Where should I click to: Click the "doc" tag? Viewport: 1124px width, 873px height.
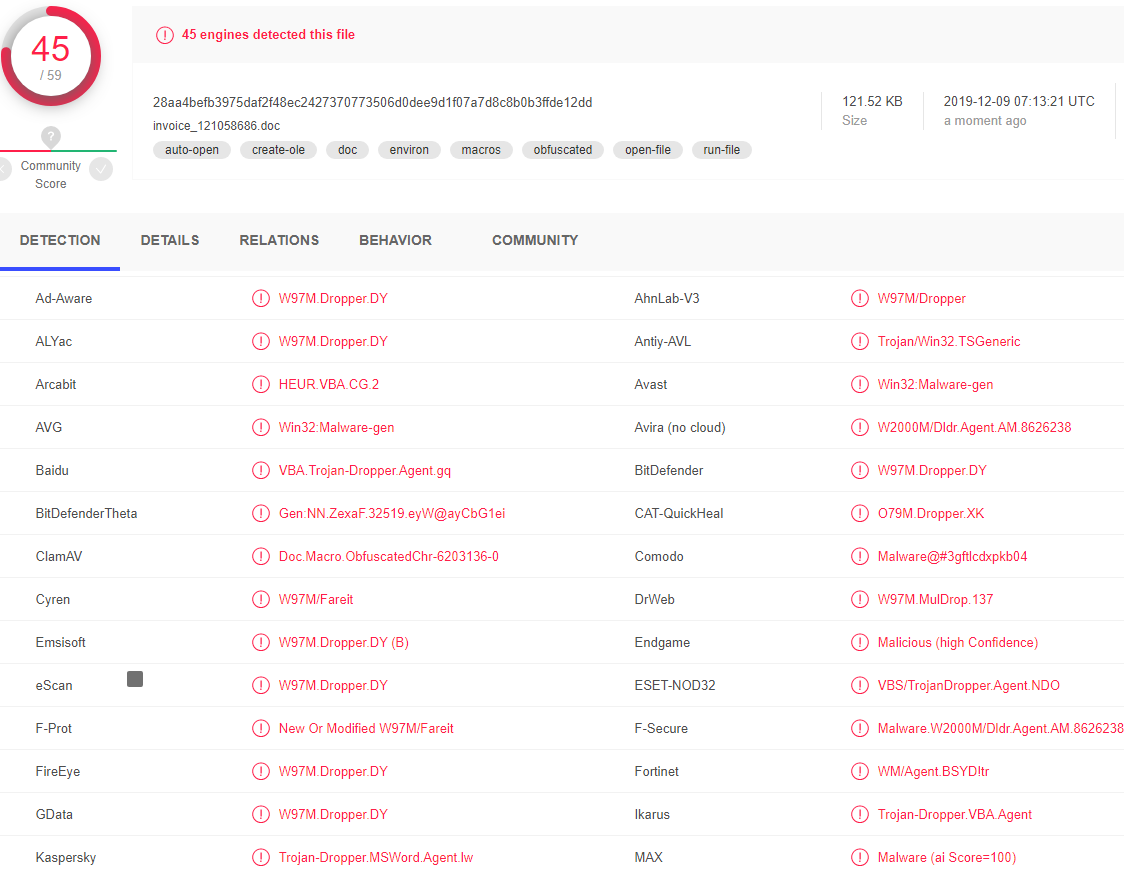[348, 150]
